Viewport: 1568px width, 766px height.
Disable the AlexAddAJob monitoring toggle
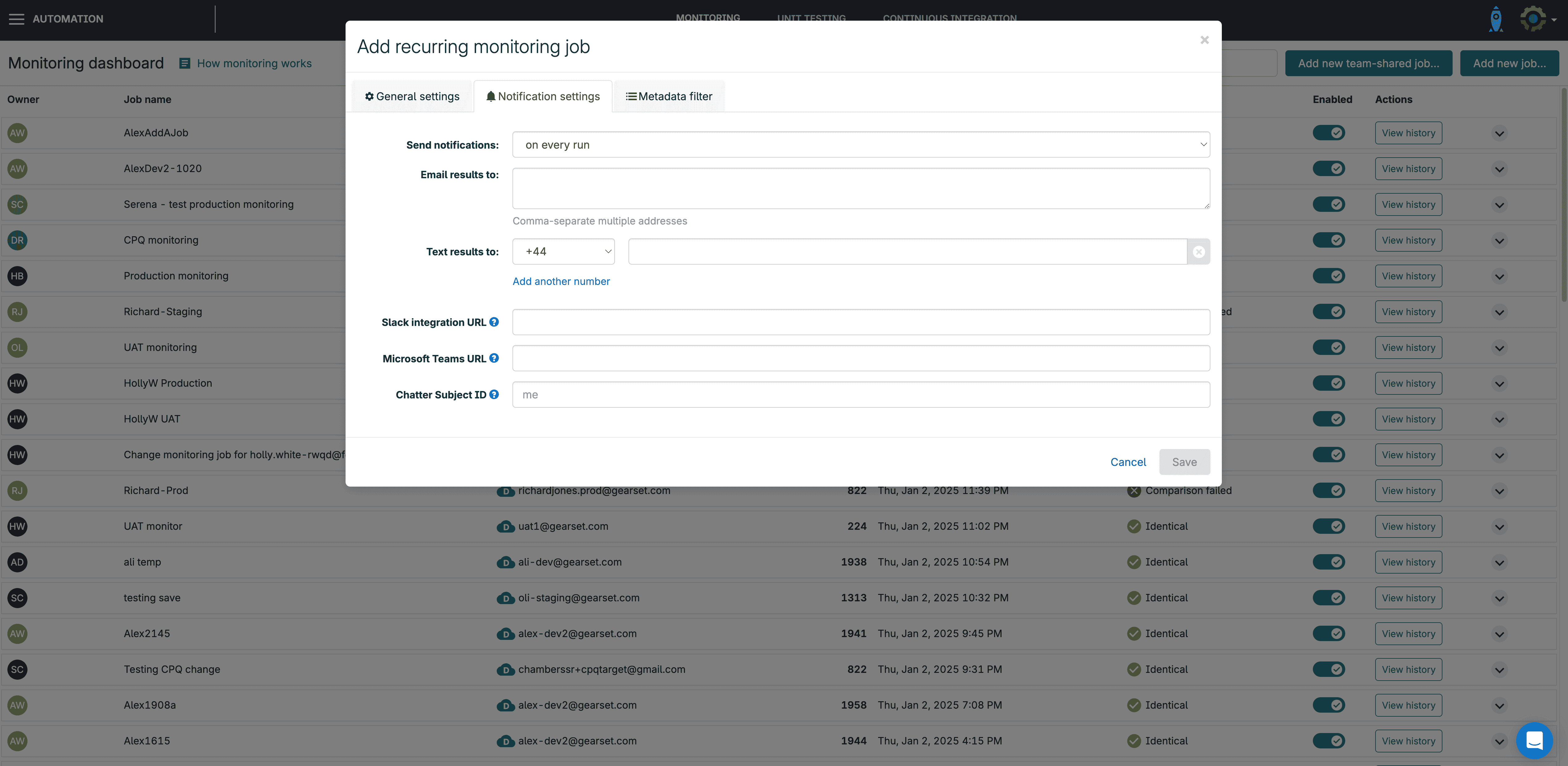(x=1329, y=133)
